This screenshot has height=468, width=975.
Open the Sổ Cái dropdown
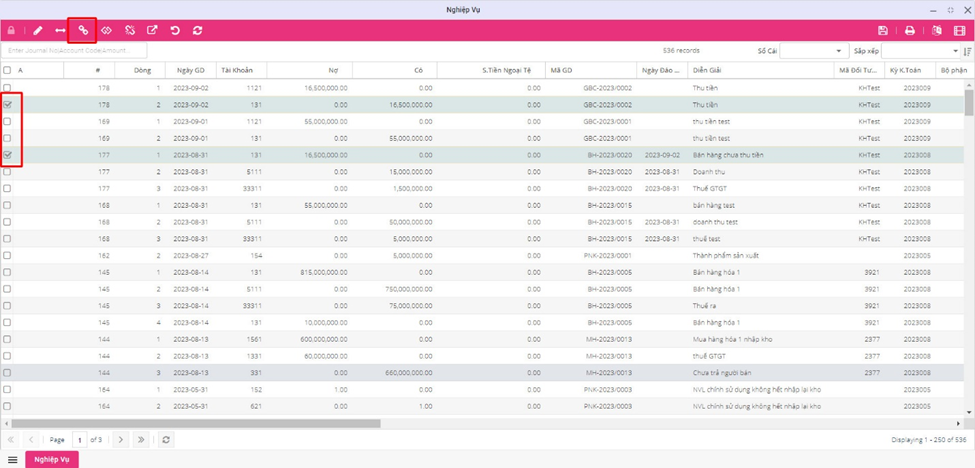(811, 50)
